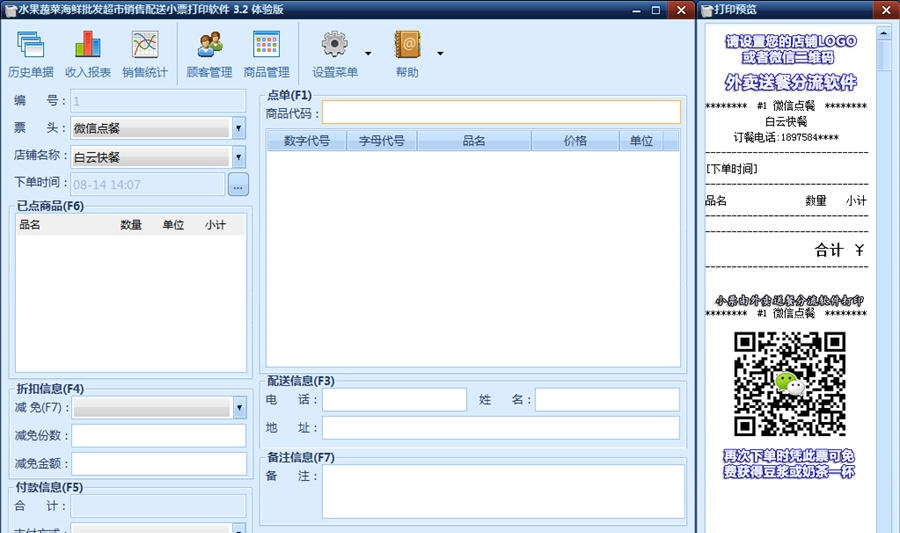Click the 姓名 input field
Viewport: 900px width, 533px height.
coord(607,400)
